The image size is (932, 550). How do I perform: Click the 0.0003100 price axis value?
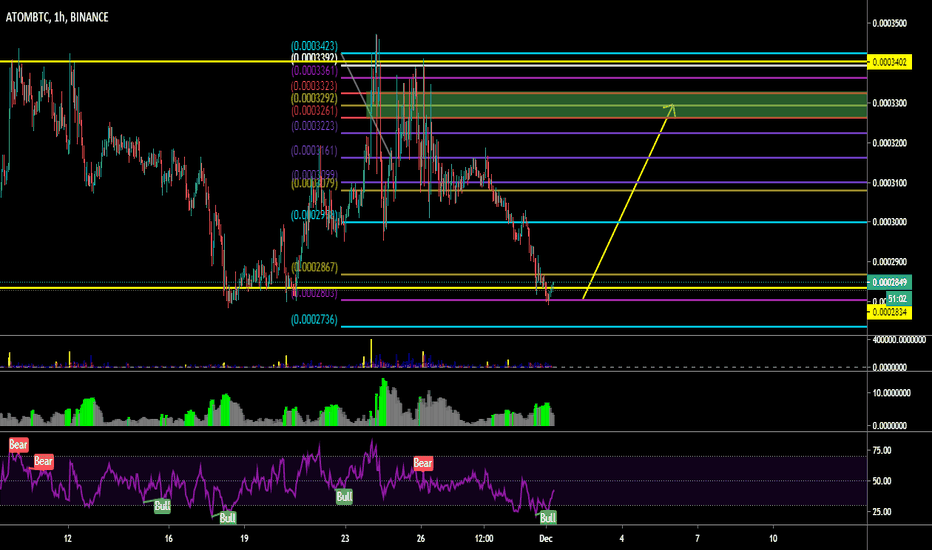click(889, 183)
